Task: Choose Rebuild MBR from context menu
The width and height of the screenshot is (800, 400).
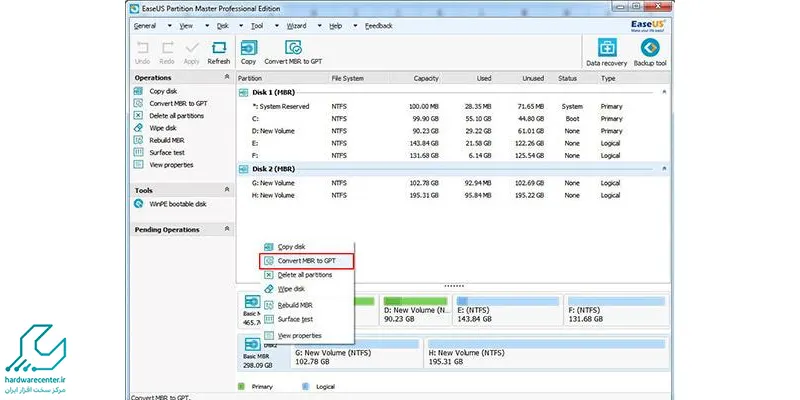Action: click(x=307, y=305)
